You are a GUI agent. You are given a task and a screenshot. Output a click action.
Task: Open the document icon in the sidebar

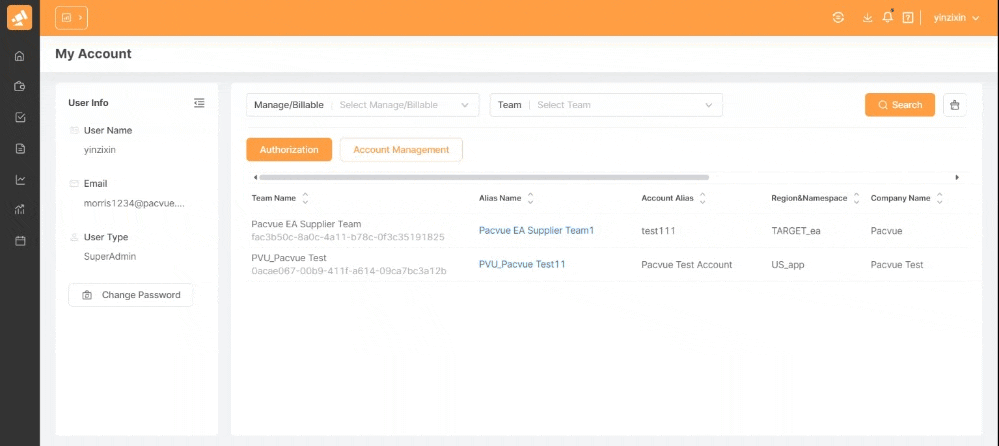(x=20, y=149)
